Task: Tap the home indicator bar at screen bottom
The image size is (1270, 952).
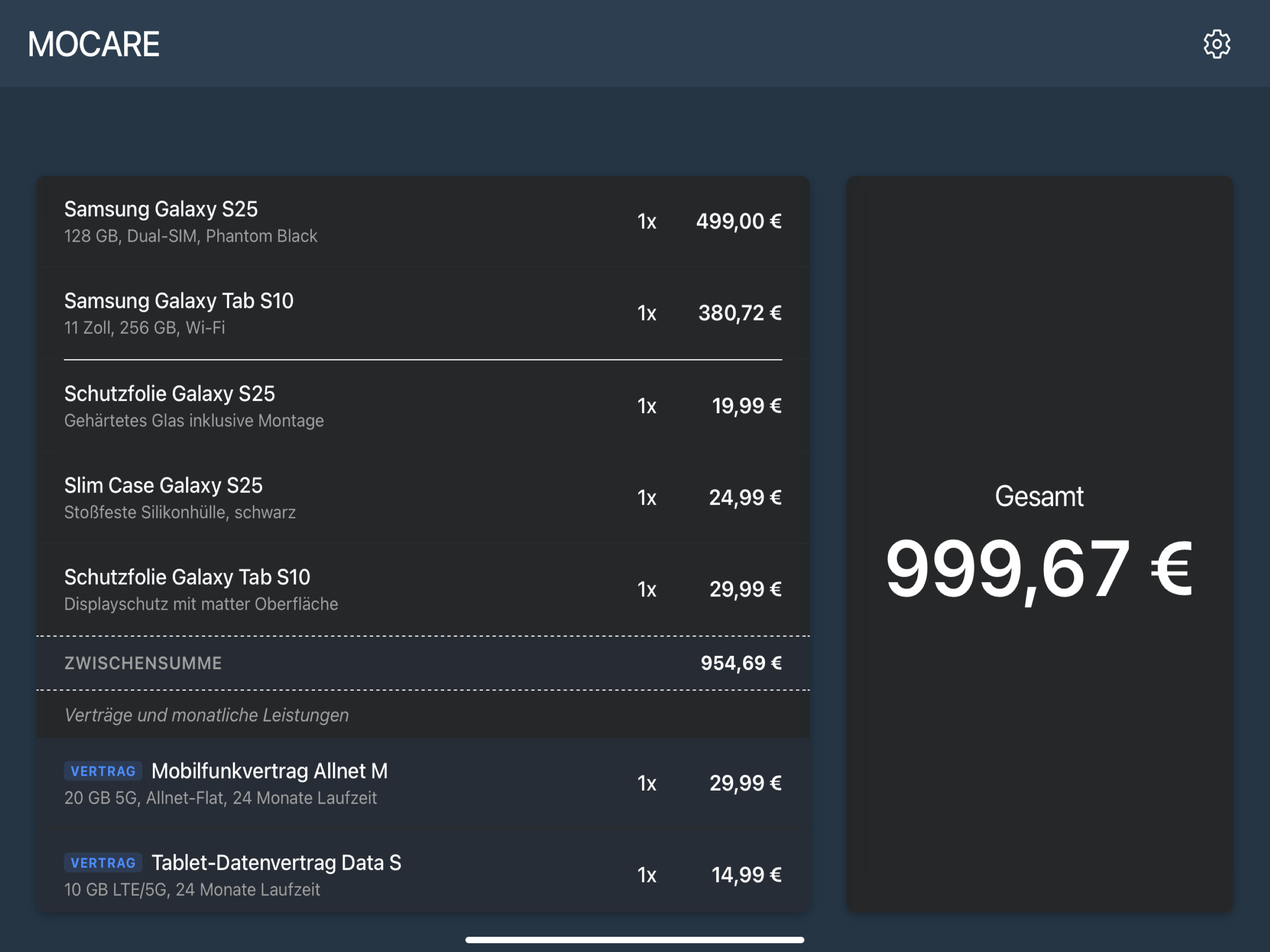Action: [635, 940]
